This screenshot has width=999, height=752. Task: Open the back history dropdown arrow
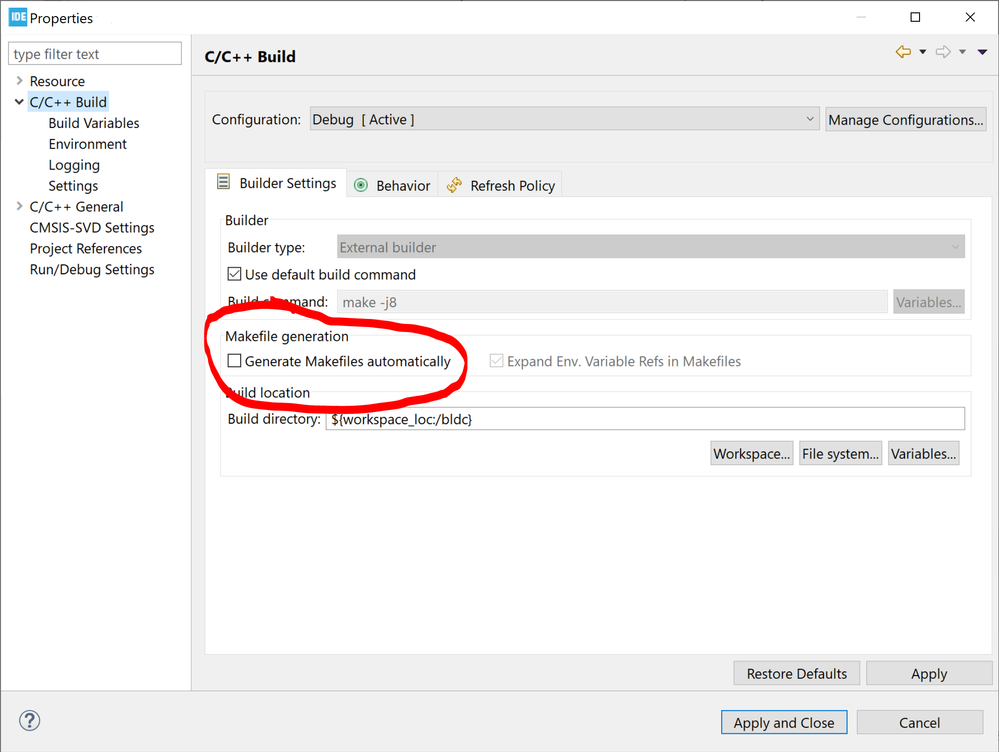[x=922, y=52]
